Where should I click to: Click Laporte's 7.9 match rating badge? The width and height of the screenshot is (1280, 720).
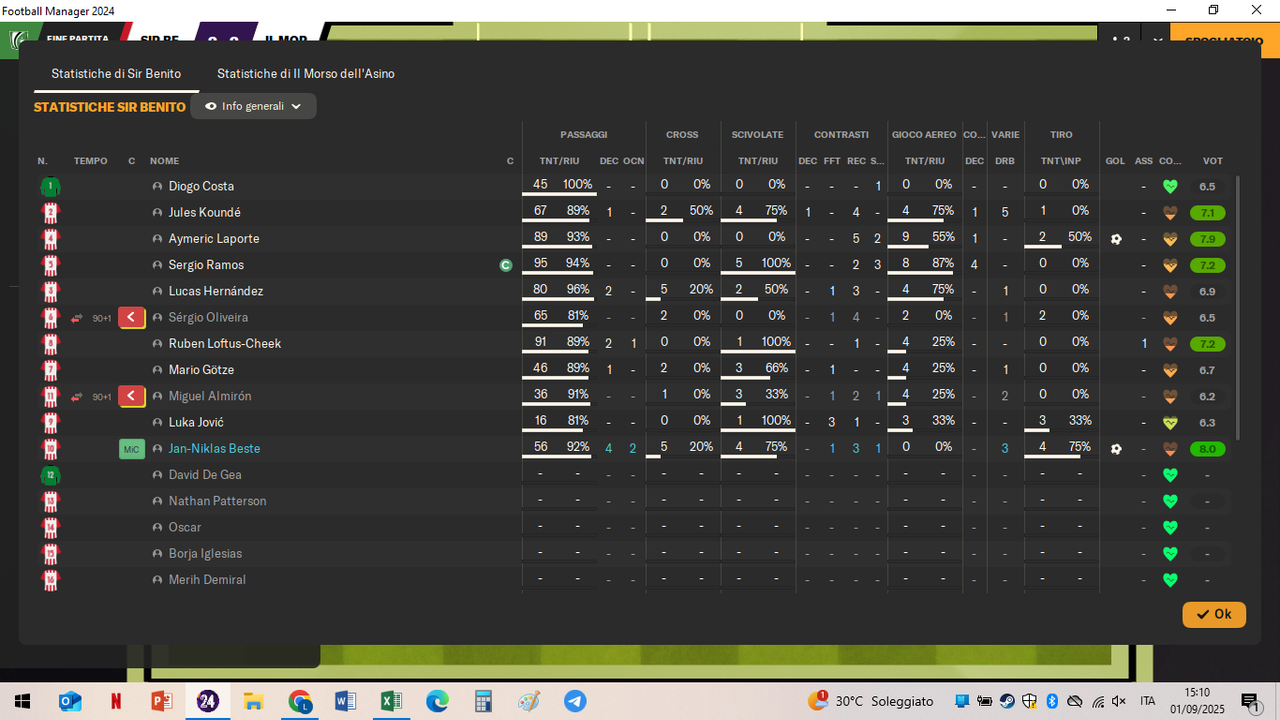pos(1207,239)
